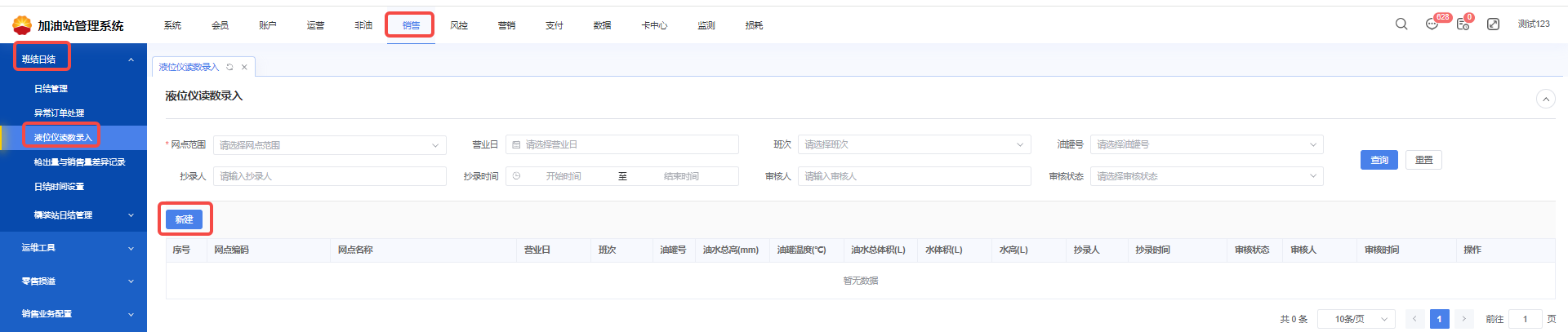
Task: Click the 新建 button
Action: click(x=184, y=219)
